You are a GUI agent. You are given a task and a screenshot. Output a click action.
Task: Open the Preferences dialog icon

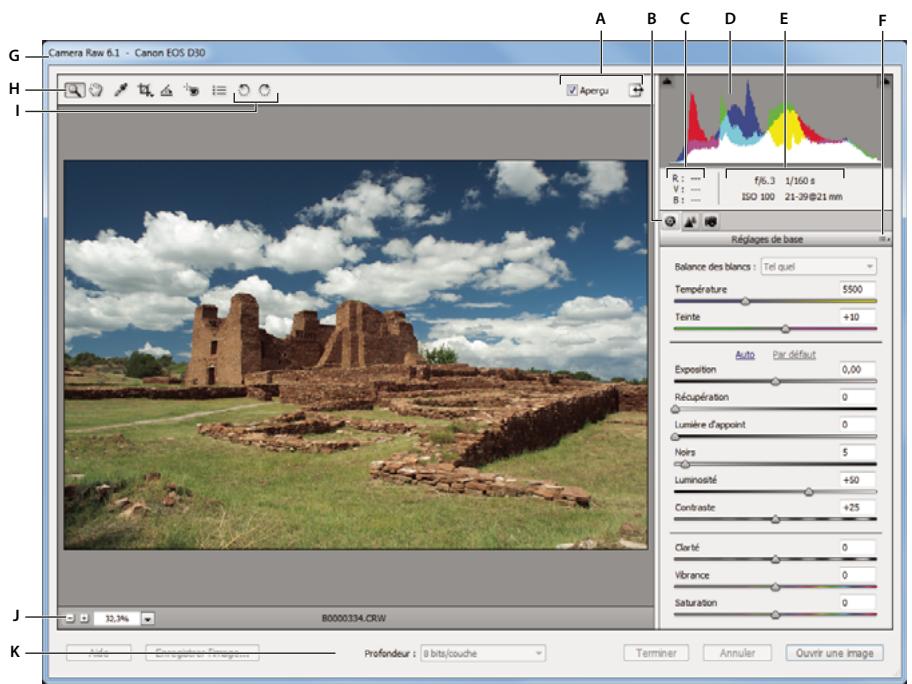(219, 90)
